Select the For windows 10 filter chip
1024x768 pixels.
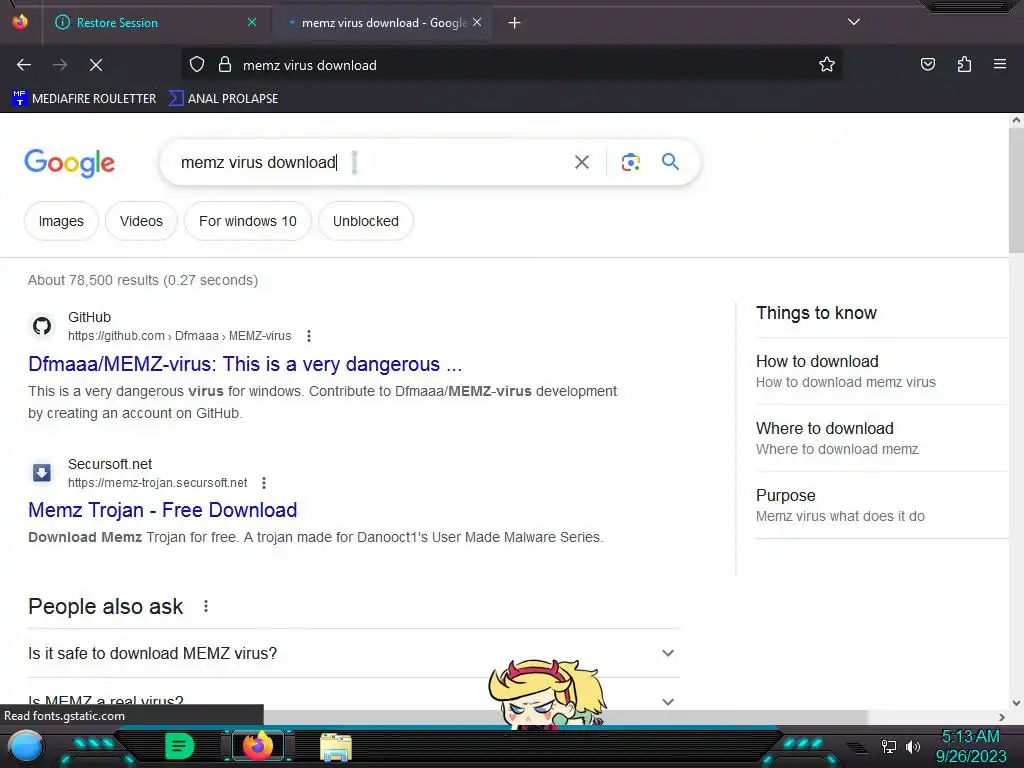click(x=248, y=221)
